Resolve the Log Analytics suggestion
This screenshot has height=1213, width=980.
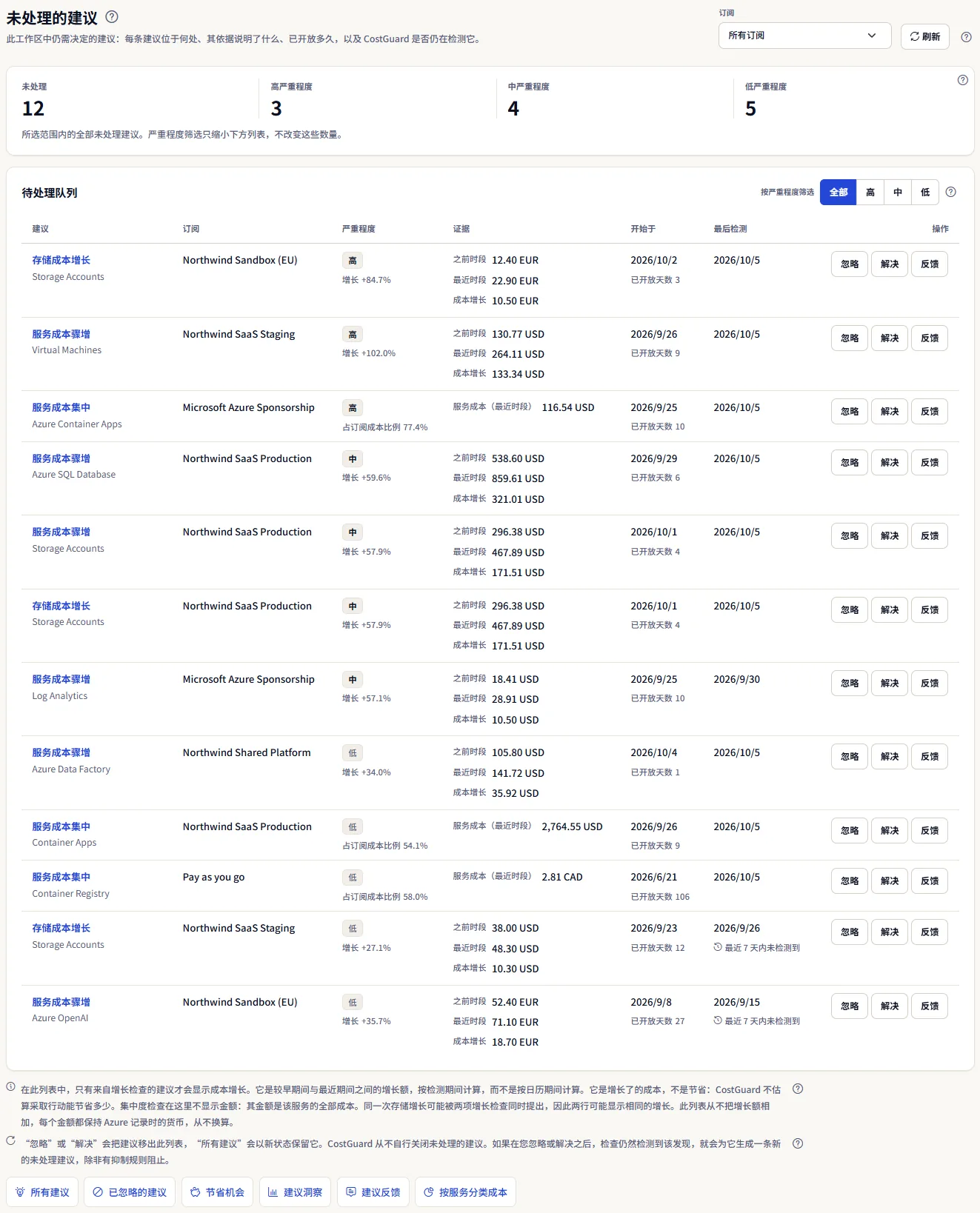pyautogui.click(x=890, y=684)
